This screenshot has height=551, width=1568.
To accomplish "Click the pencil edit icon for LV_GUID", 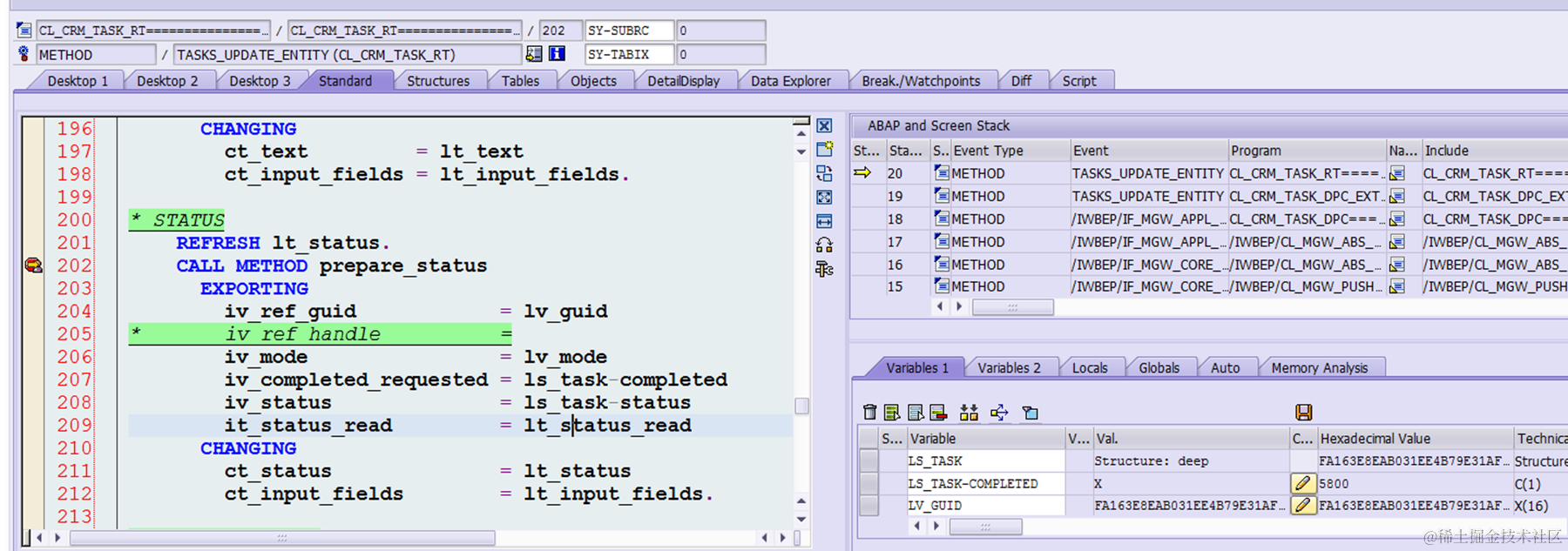I will [x=1303, y=505].
